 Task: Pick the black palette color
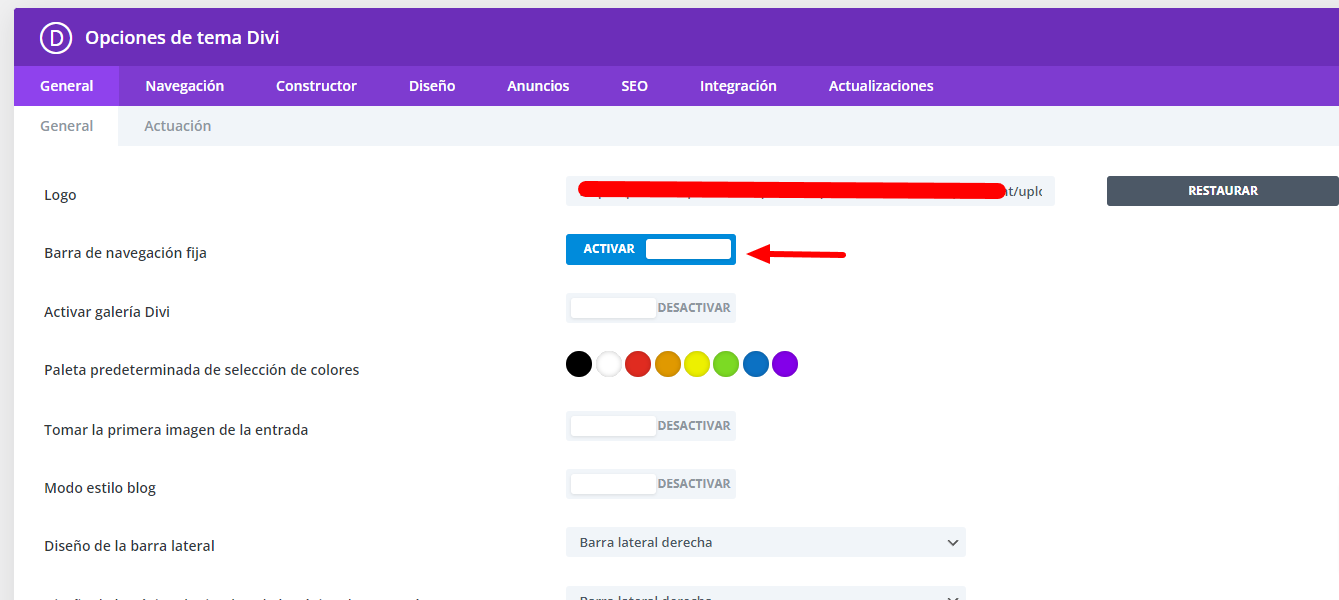click(x=579, y=364)
